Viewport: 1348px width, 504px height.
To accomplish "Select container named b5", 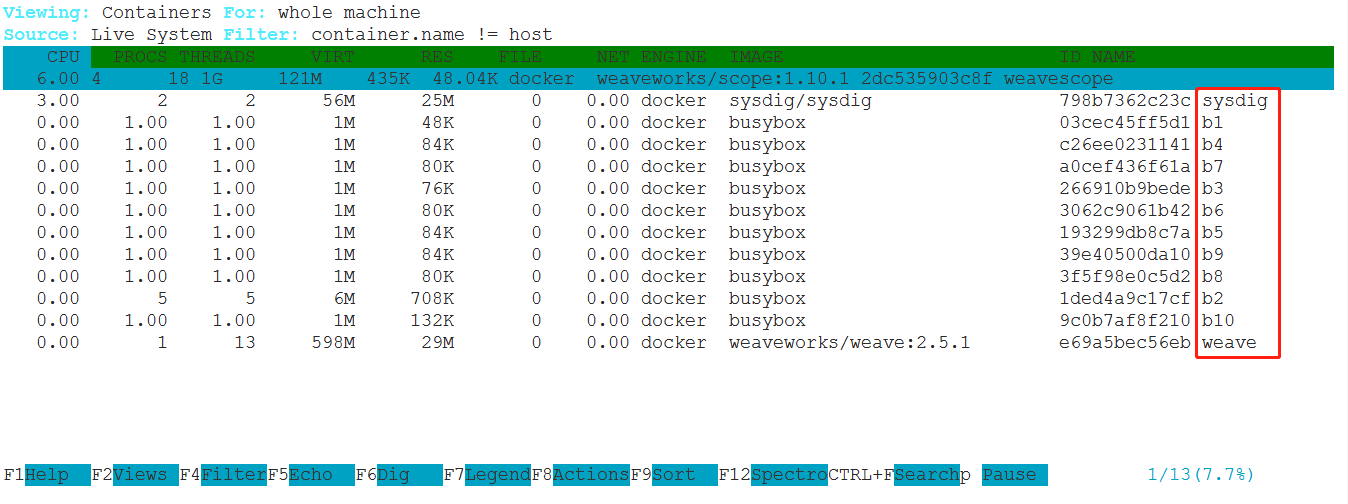I will pyautogui.click(x=1213, y=233).
